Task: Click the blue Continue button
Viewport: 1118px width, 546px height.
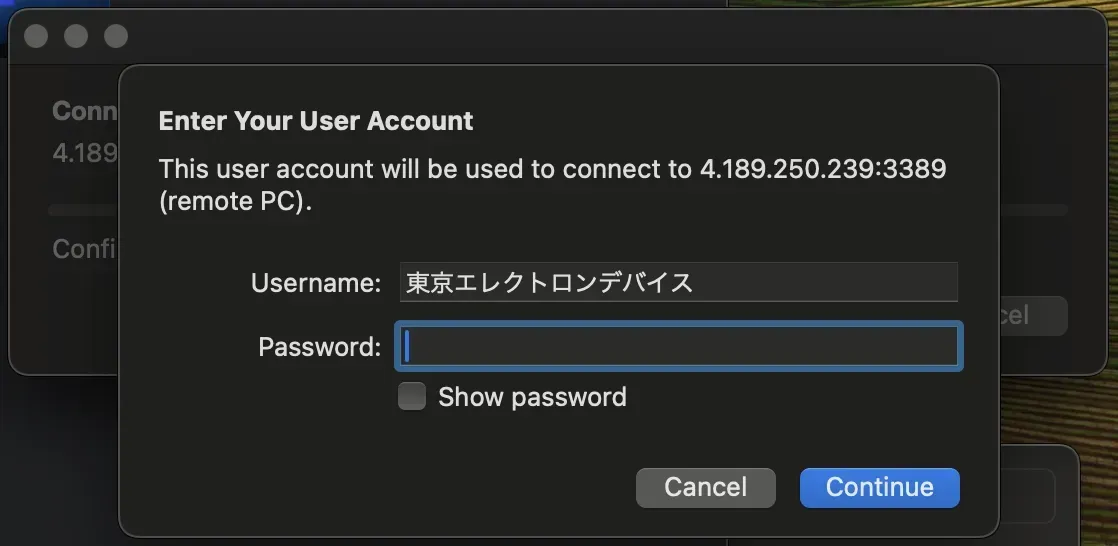Action: (x=879, y=487)
